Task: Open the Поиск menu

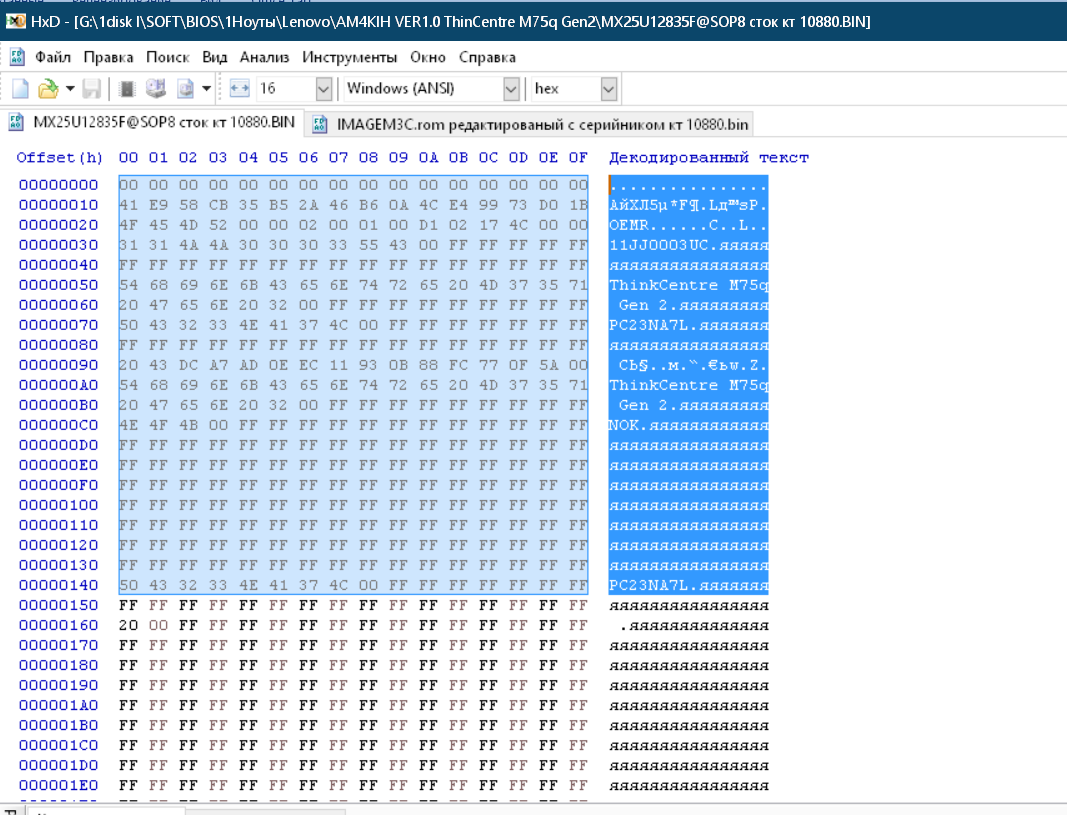Action: (167, 57)
